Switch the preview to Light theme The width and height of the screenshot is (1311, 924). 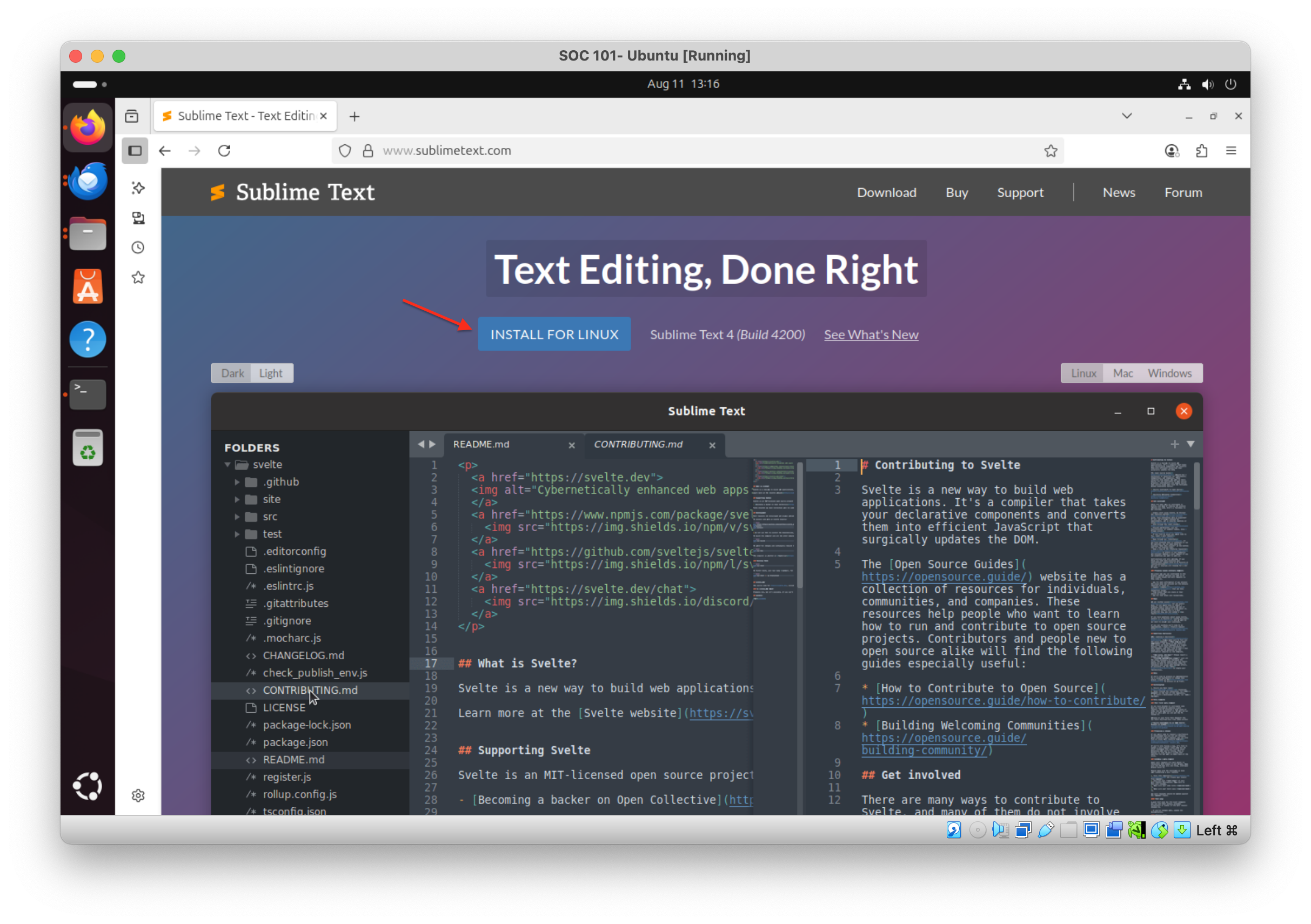[271, 373]
